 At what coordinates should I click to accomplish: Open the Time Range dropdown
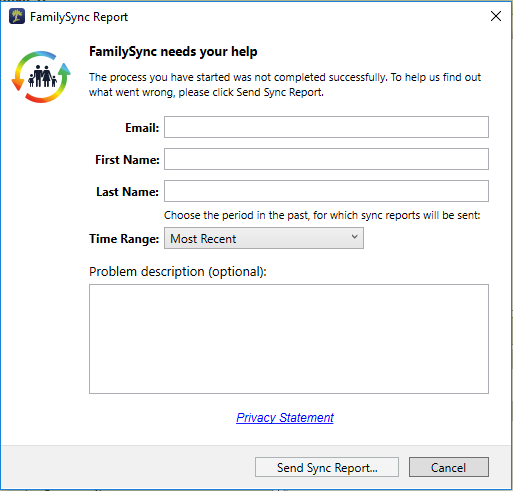point(264,238)
